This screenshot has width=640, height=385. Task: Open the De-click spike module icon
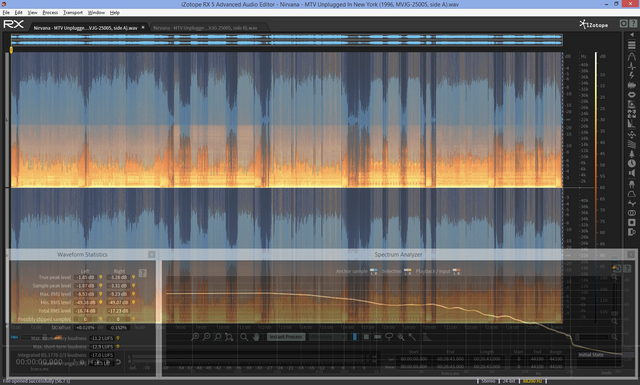pos(632,66)
